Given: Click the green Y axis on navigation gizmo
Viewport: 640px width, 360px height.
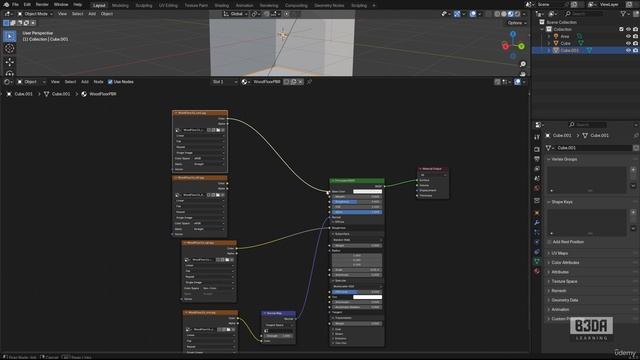Looking at the screenshot, I should coord(521,47).
